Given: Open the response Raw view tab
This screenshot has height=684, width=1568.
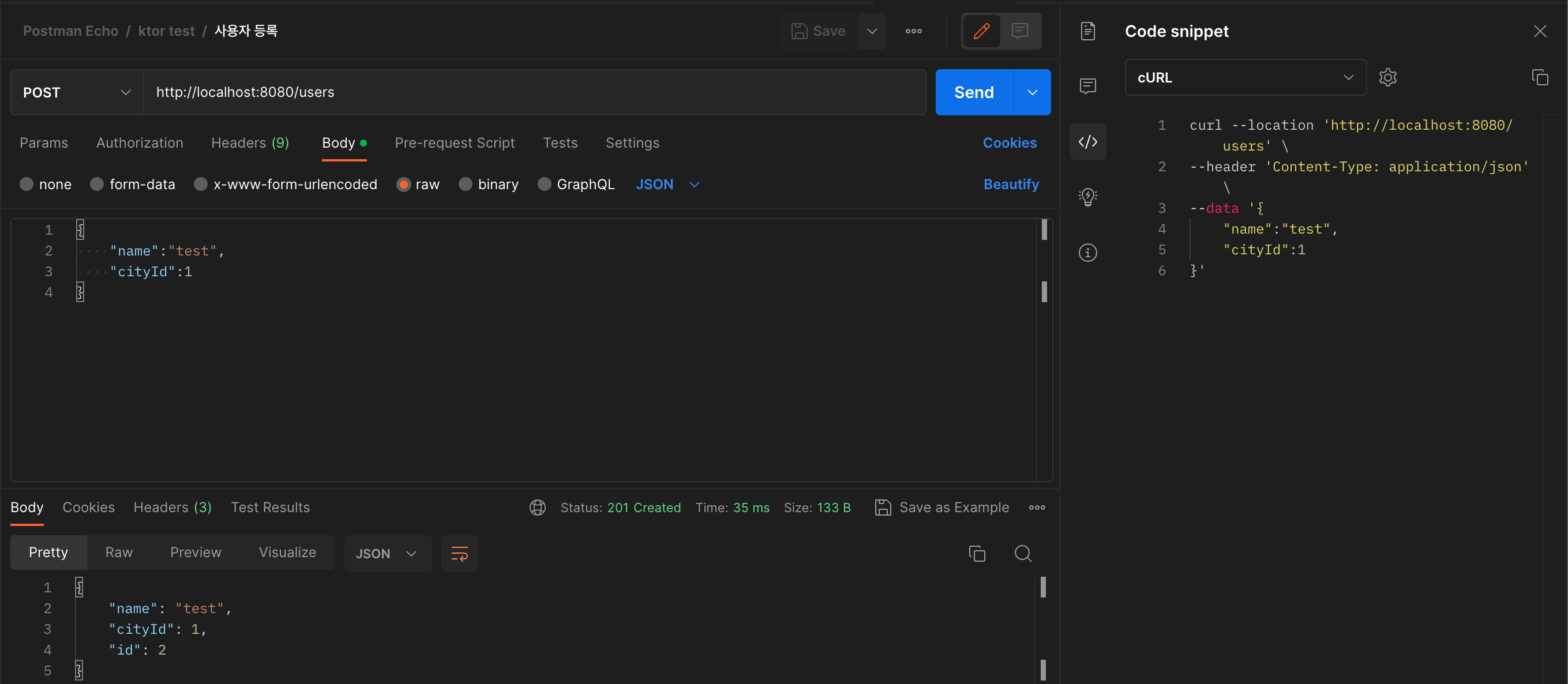Looking at the screenshot, I should [x=119, y=553].
